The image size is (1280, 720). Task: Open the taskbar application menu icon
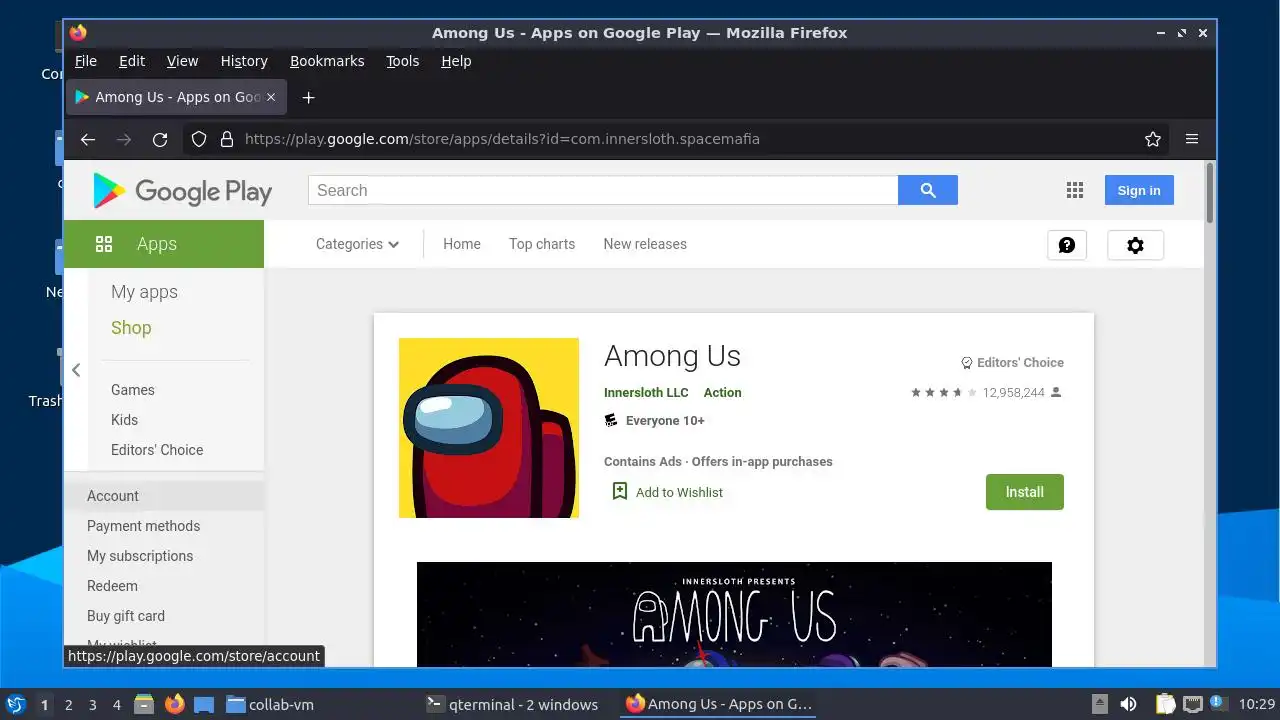(x=15, y=704)
